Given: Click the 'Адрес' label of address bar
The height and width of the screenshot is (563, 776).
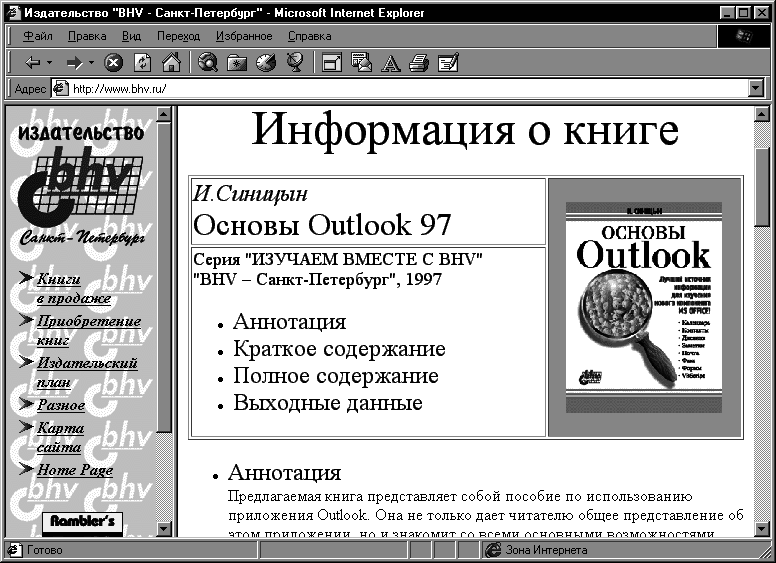Looking at the screenshot, I should pyautogui.click(x=30, y=89).
